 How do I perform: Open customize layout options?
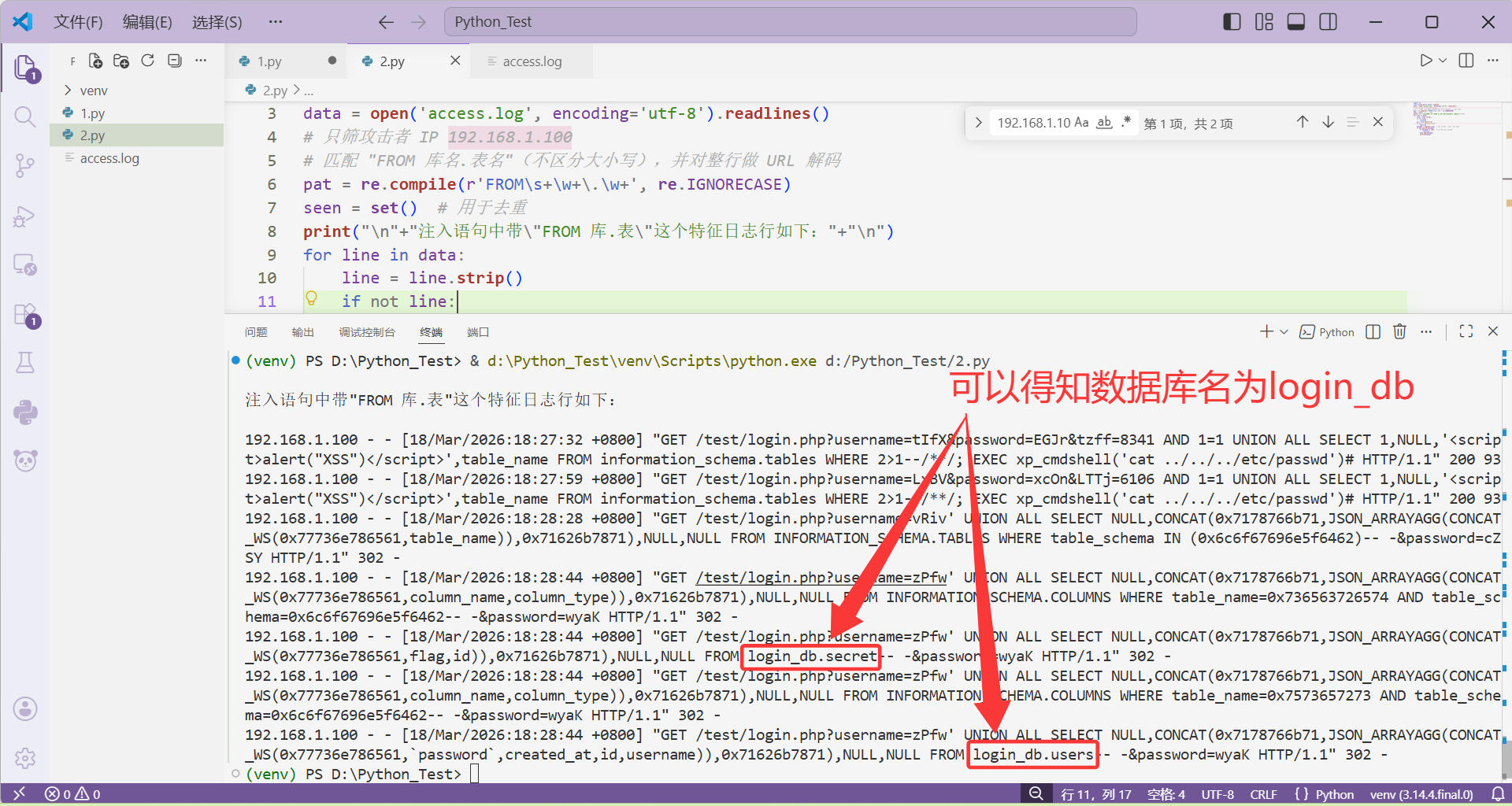(1264, 22)
